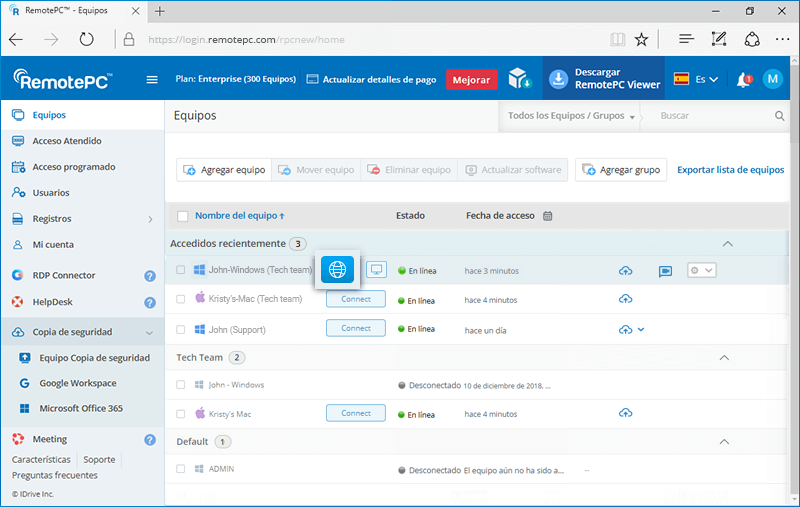Open the Todos los Equipos / Grupos dropdown
The width and height of the screenshot is (800, 507).
coord(572,116)
